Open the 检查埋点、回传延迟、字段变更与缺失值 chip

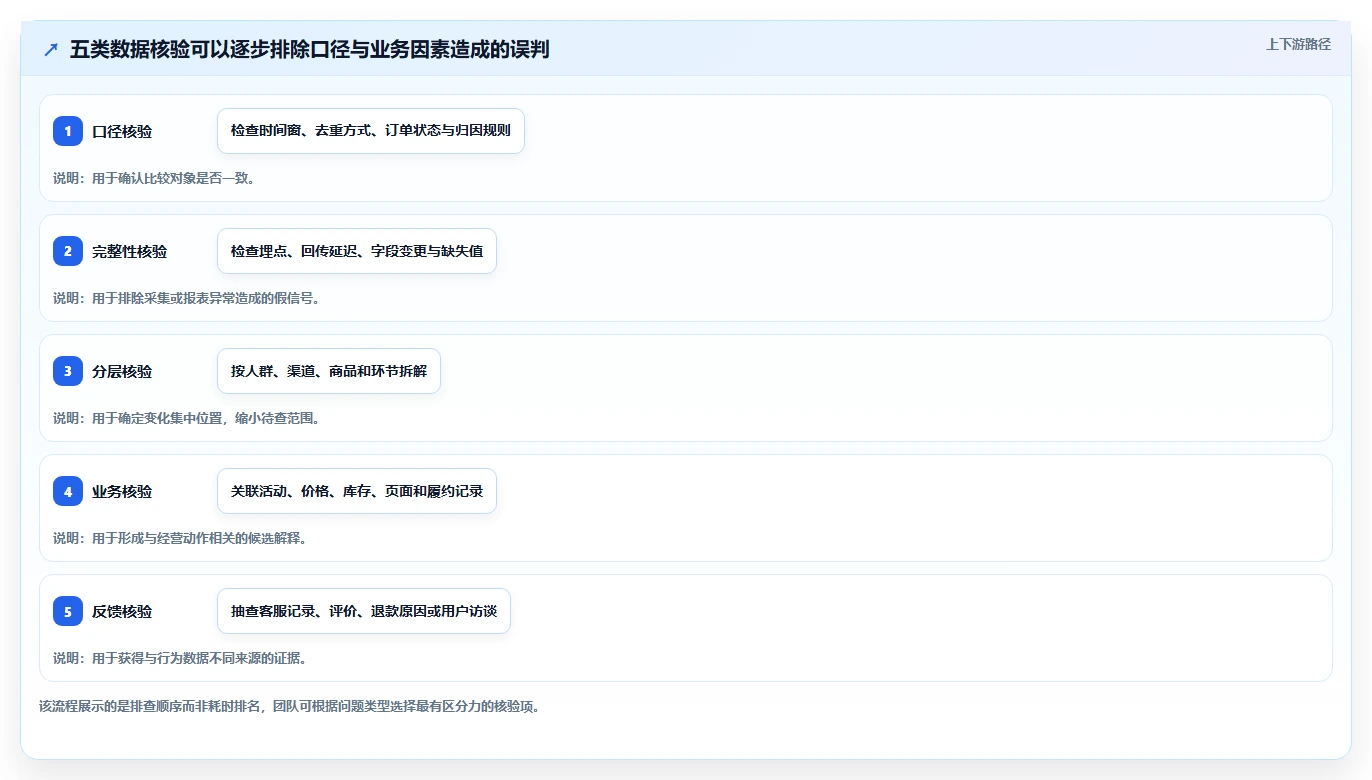357,251
